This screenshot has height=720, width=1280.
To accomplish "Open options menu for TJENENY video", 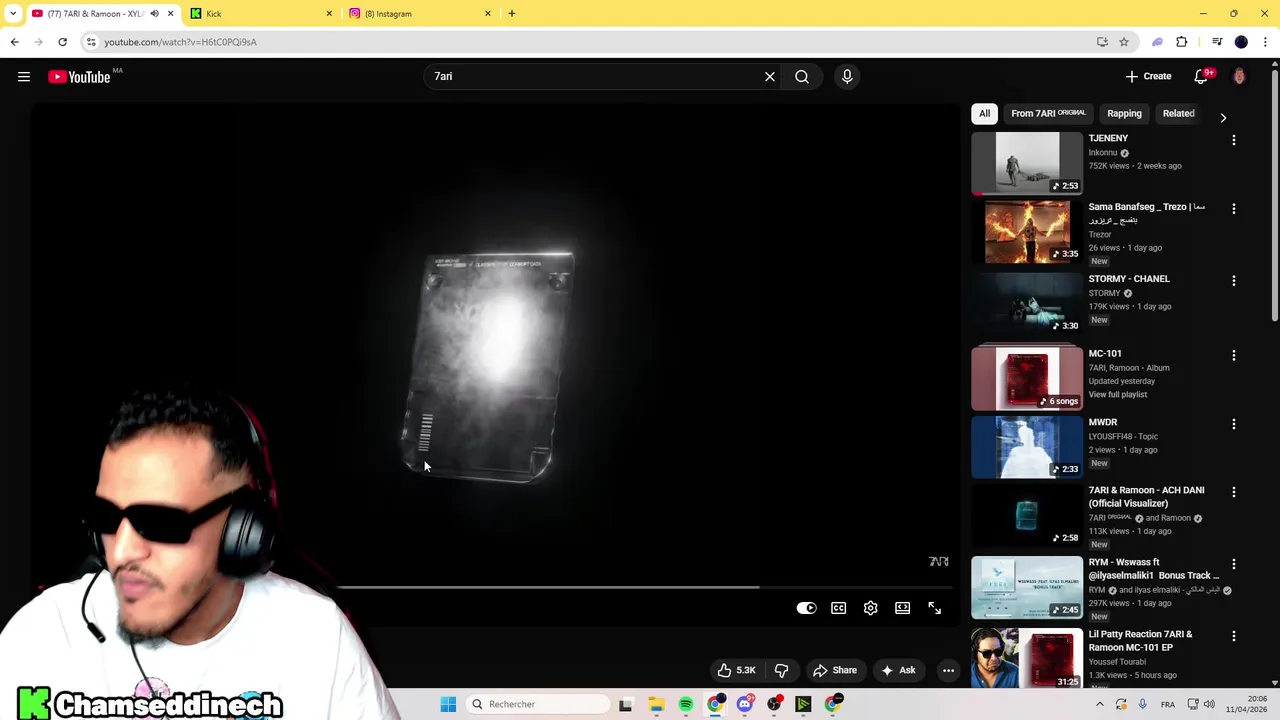I will point(1233,141).
